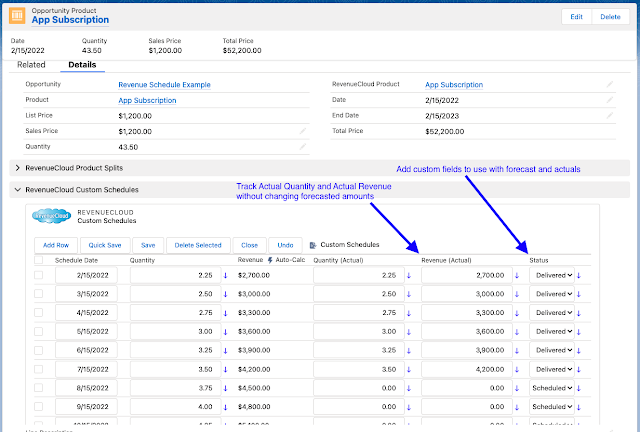Click pencil edit icon for Quantity field
640x432 pixels.
click(x=303, y=146)
